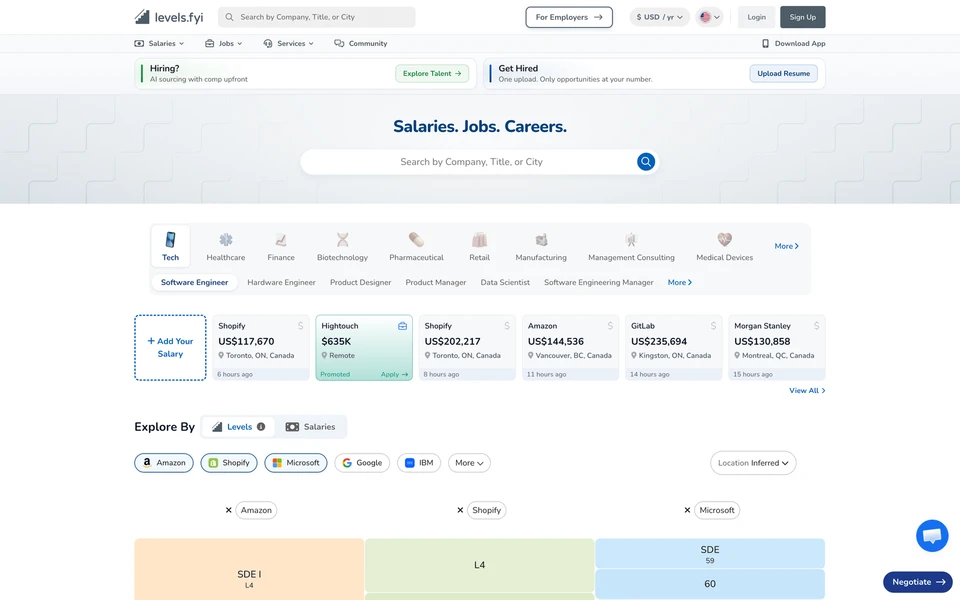Toggle the Amazon company chip
The width and height of the screenshot is (960, 600).
coord(164,463)
